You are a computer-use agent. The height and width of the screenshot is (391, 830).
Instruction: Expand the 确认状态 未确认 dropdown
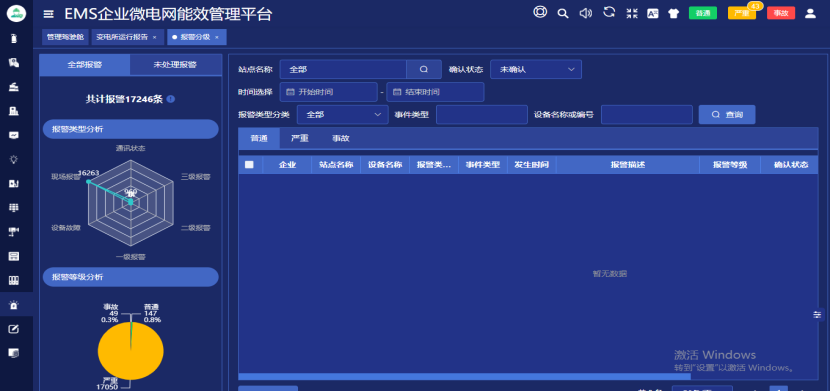[x=536, y=69]
